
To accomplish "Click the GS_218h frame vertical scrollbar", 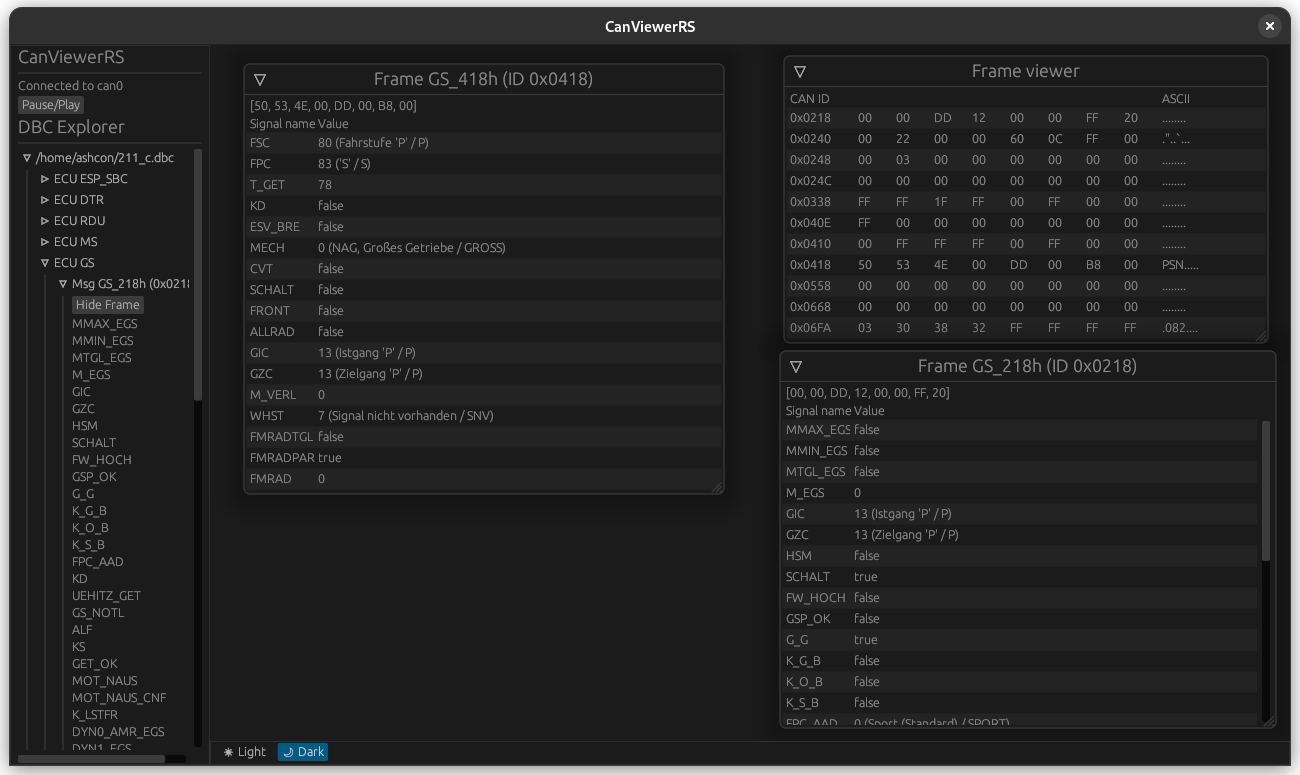I will [1266, 490].
